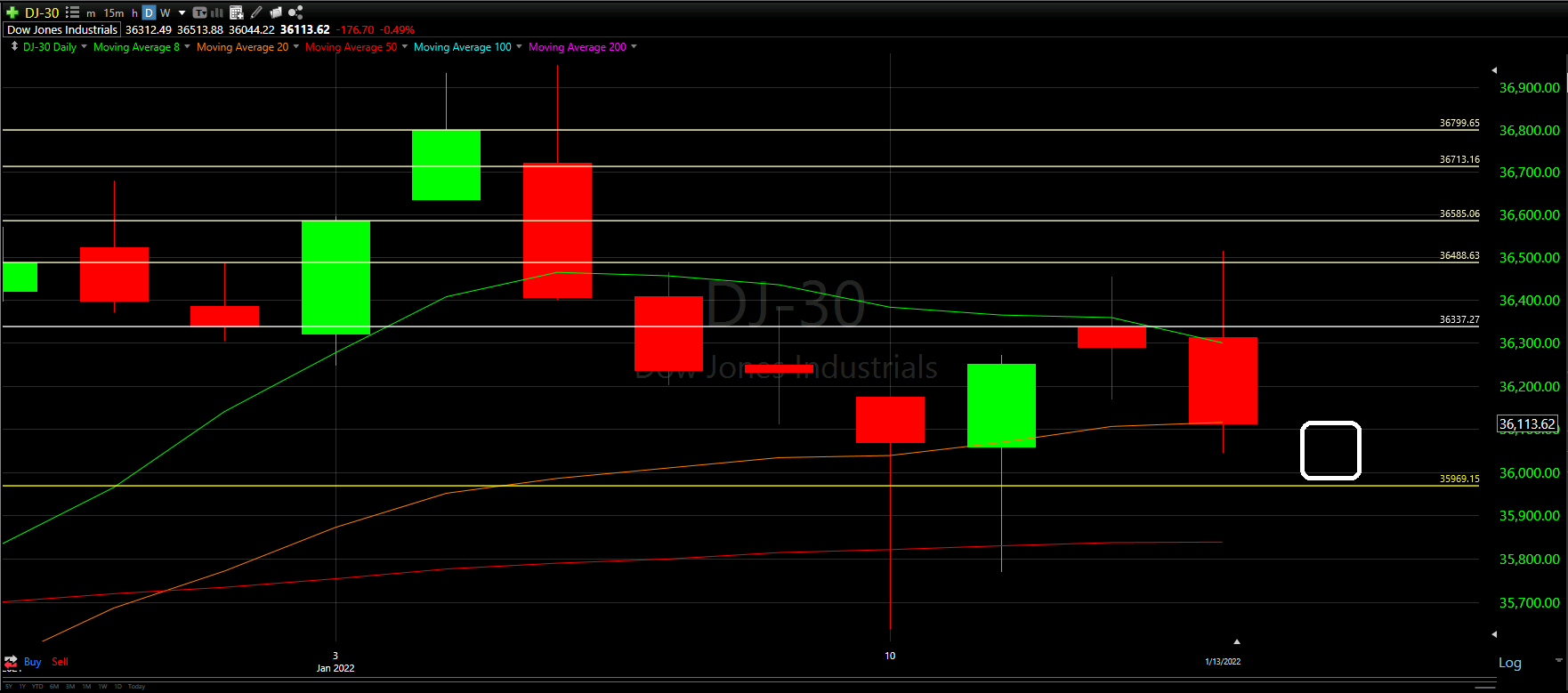Click the 1/13/2022 date label
Viewport: 1568px width, 693px height.
pos(1223,662)
